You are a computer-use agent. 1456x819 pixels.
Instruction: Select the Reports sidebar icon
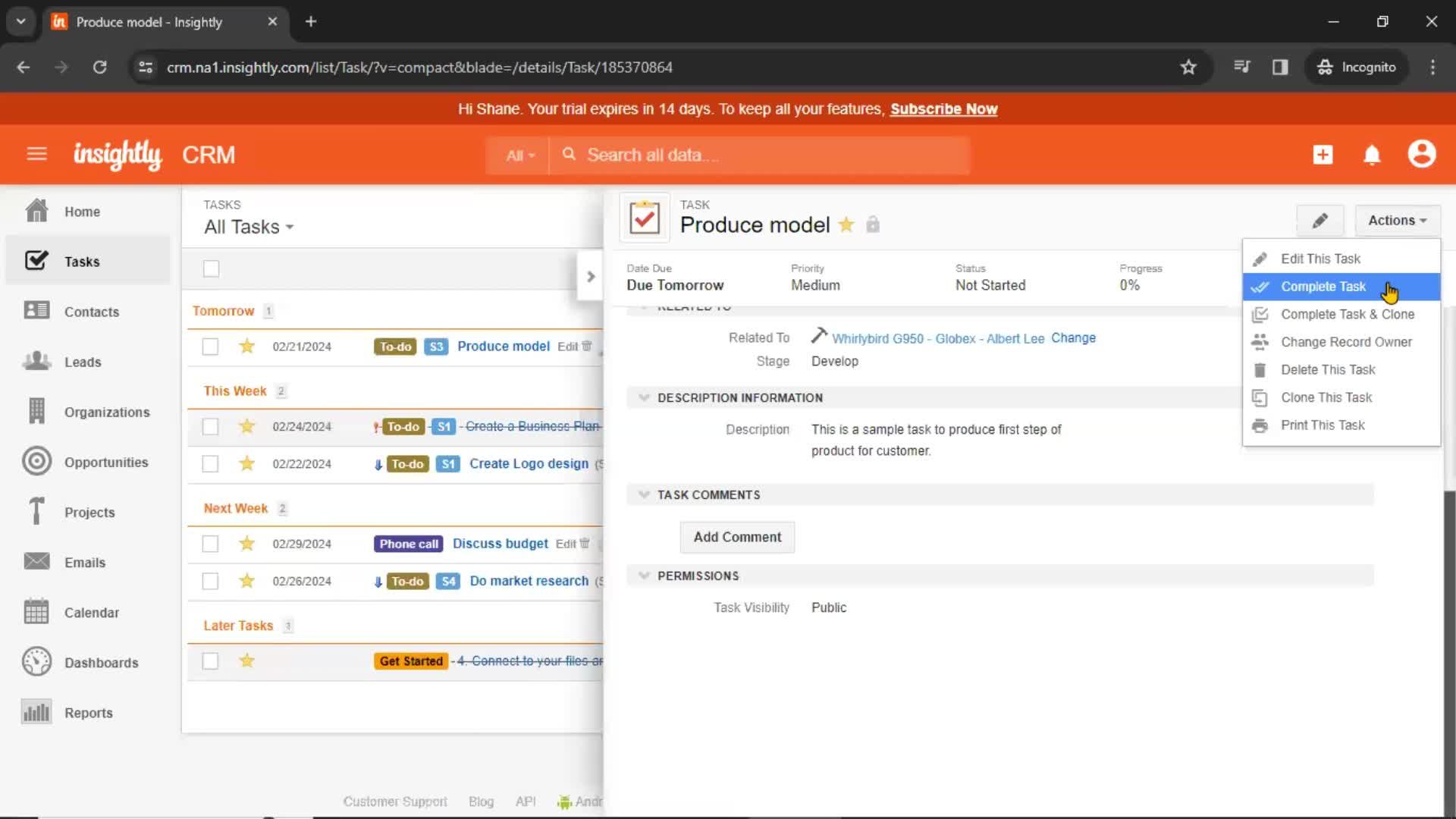pos(36,712)
